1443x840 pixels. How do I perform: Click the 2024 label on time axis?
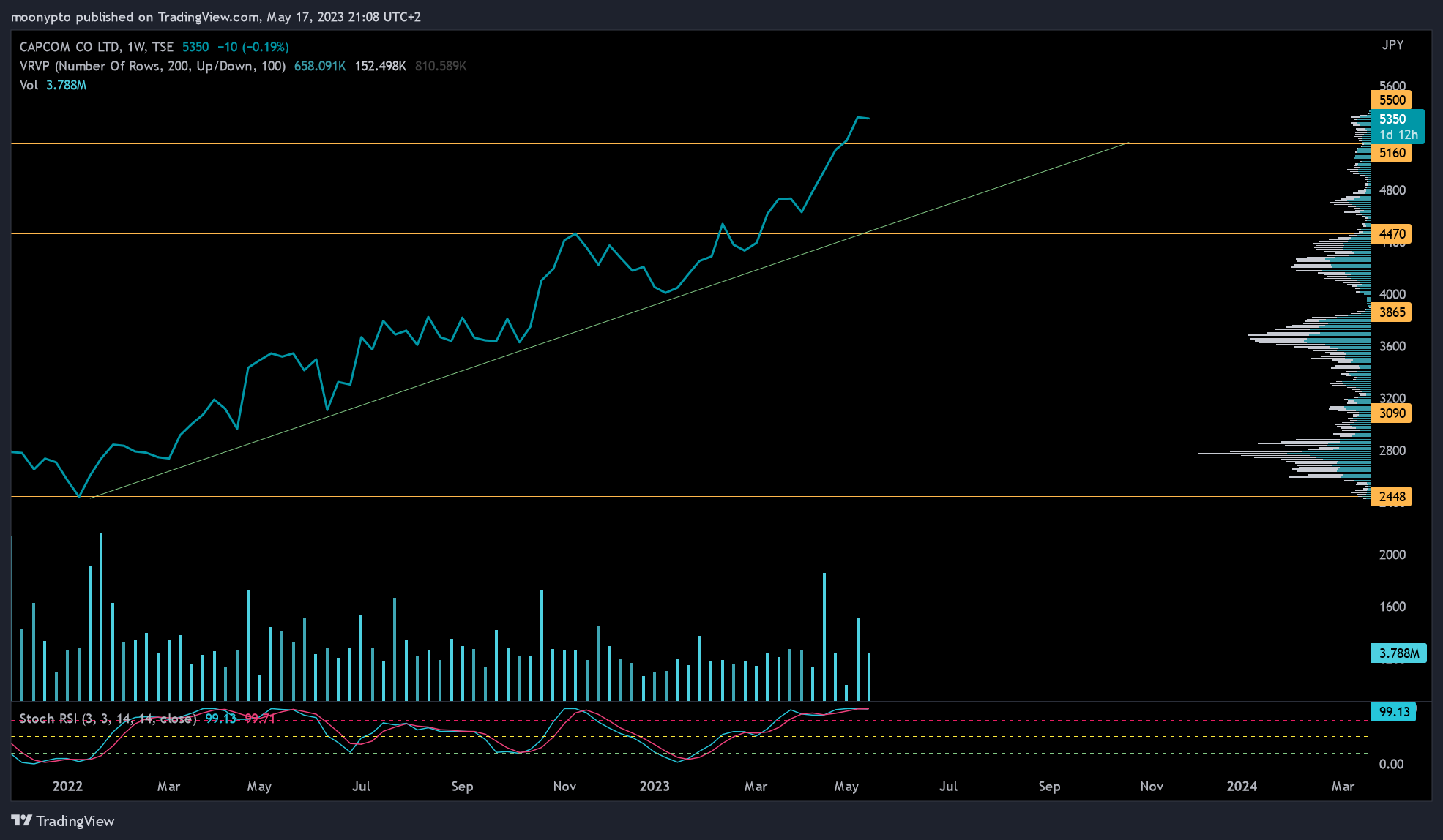click(1242, 787)
